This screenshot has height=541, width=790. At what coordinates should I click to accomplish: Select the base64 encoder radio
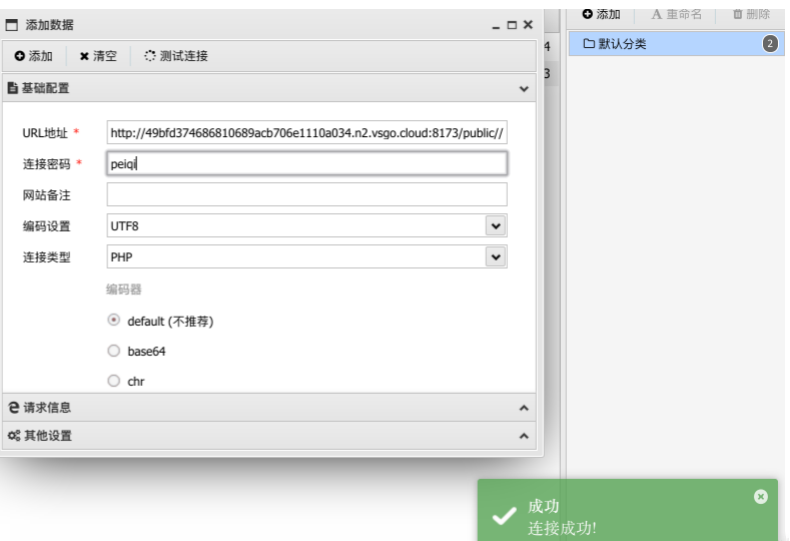114,351
